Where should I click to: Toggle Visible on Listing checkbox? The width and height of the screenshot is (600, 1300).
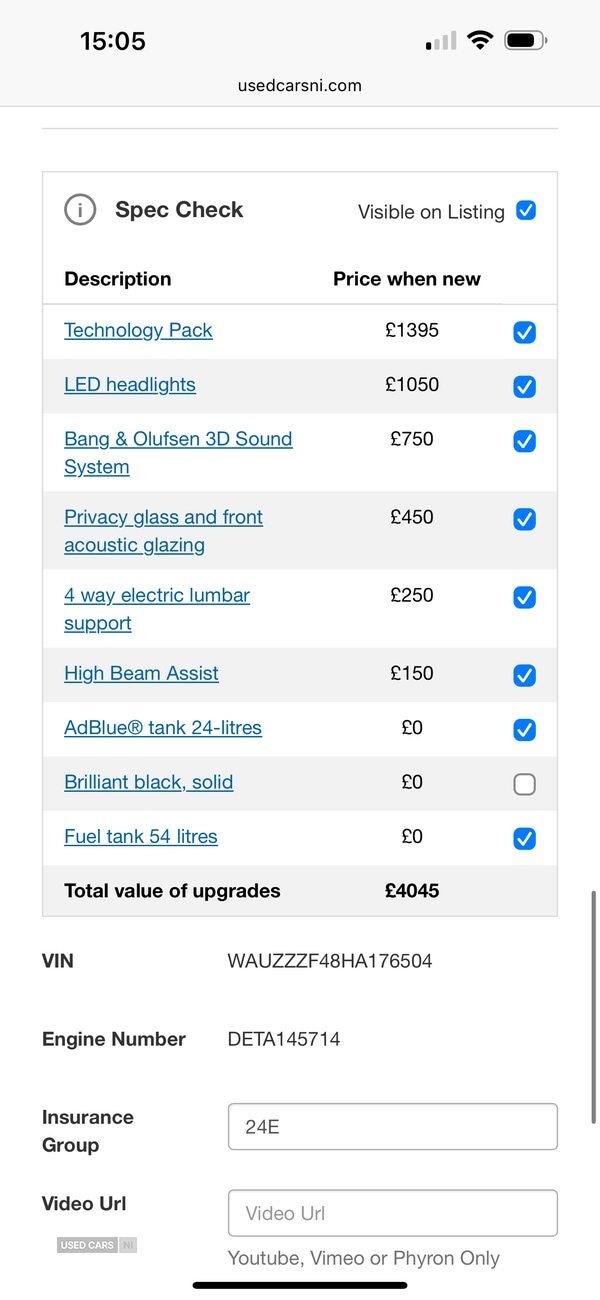[x=526, y=210]
